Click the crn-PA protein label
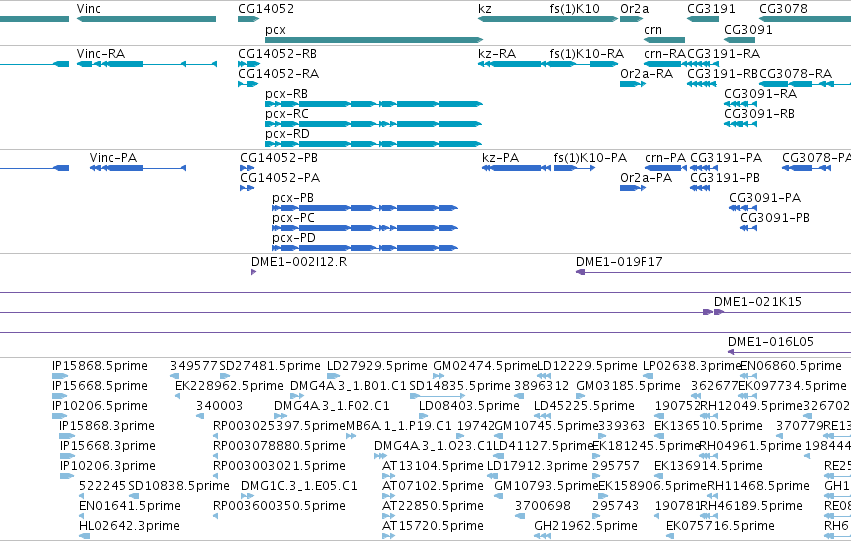The image size is (851, 541). click(x=665, y=158)
